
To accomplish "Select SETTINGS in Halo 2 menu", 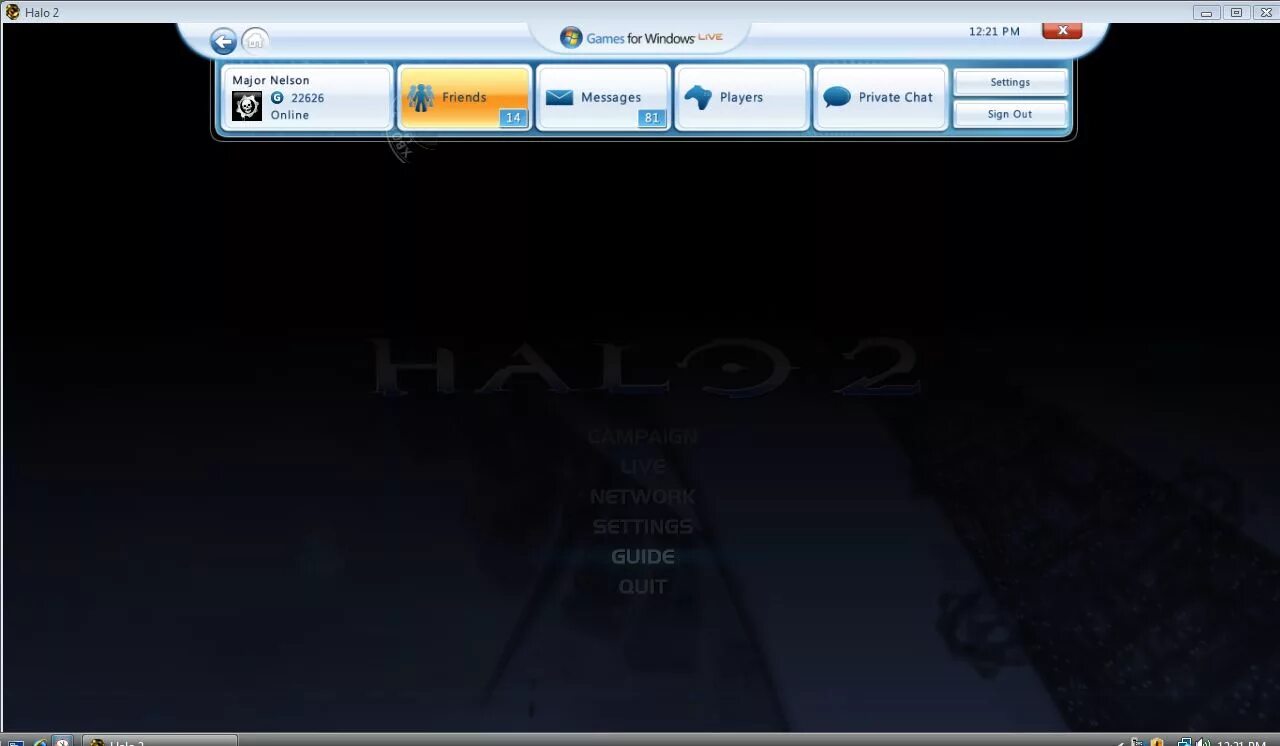I will (643, 527).
